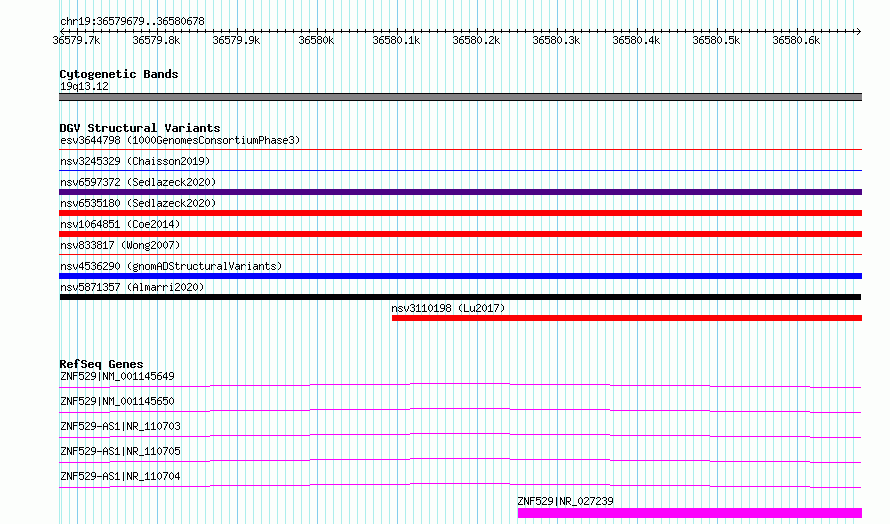
Task: Open variant nsv5871357 (Almarri2020) label
Action: pyautogui.click(x=132, y=287)
